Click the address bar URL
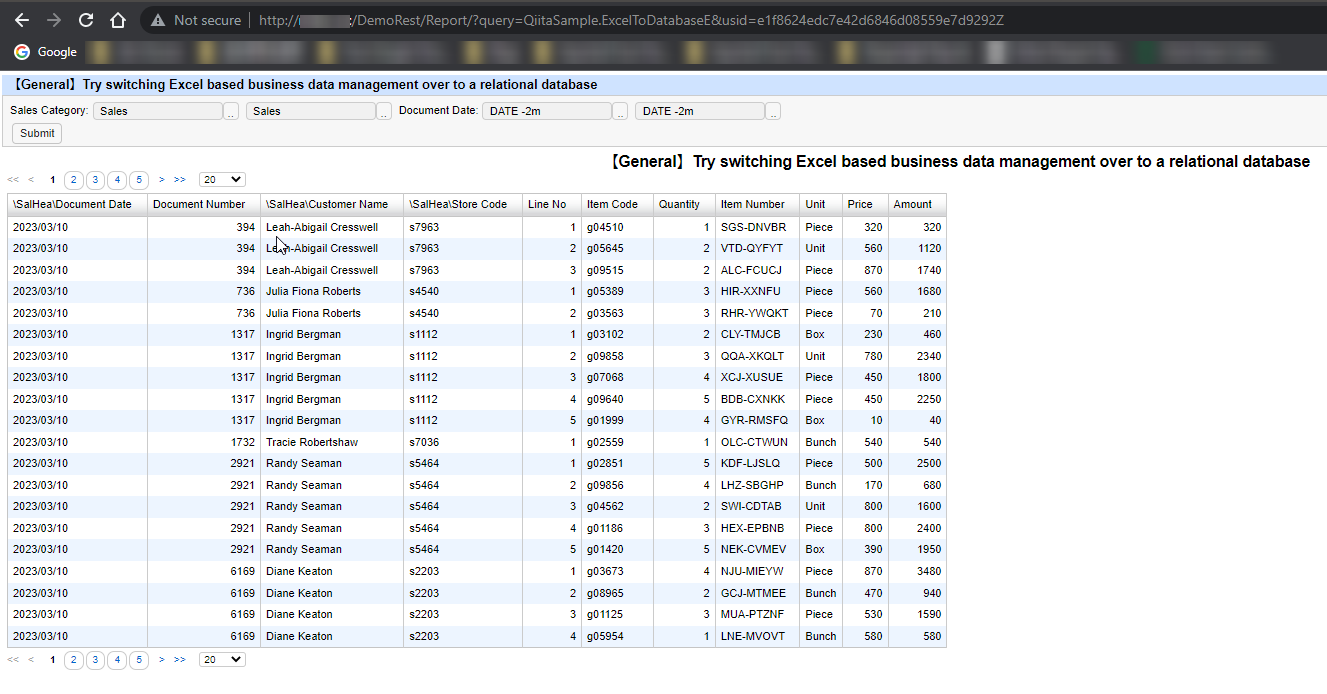The image size is (1327, 694). (630, 20)
